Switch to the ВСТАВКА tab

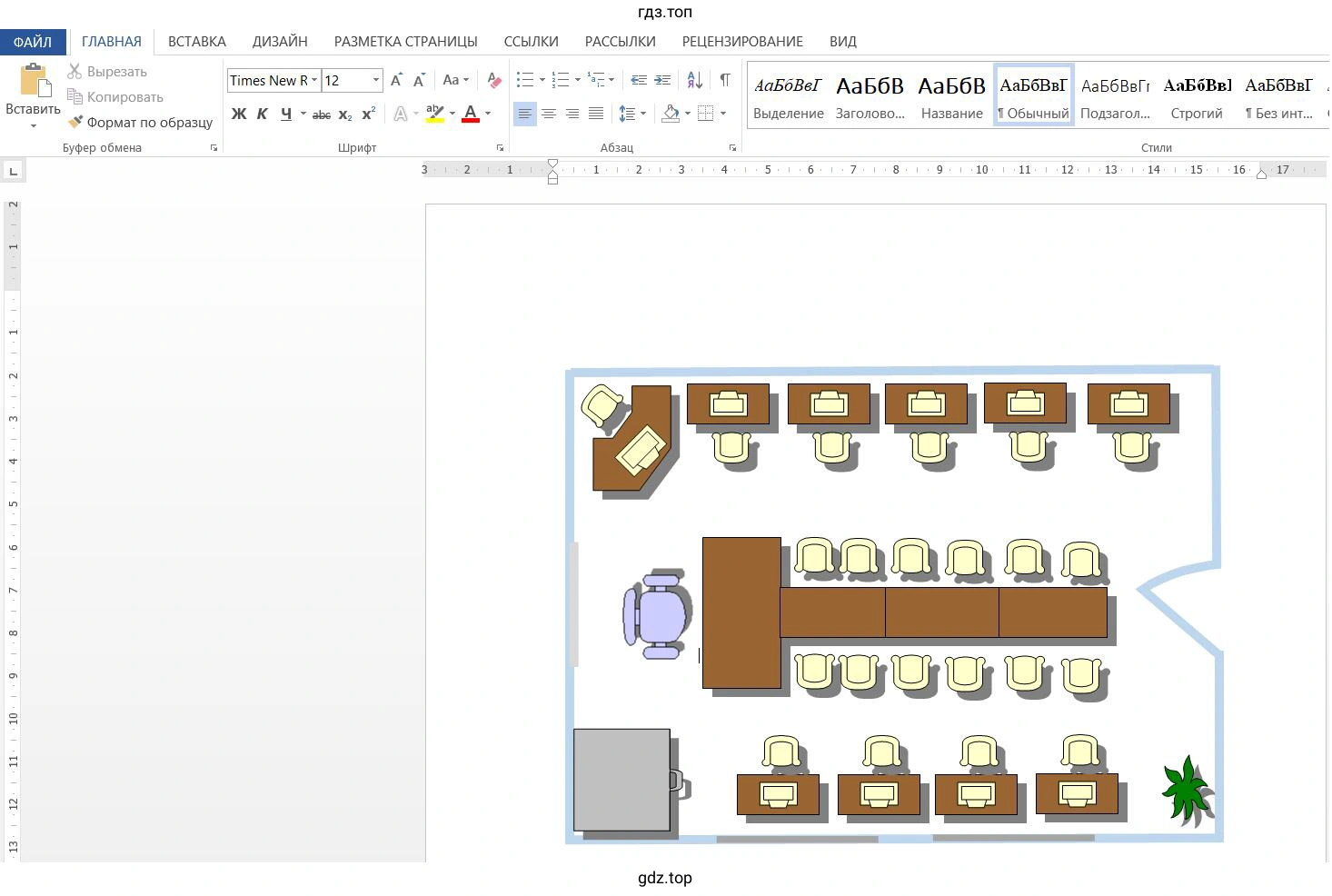click(197, 42)
